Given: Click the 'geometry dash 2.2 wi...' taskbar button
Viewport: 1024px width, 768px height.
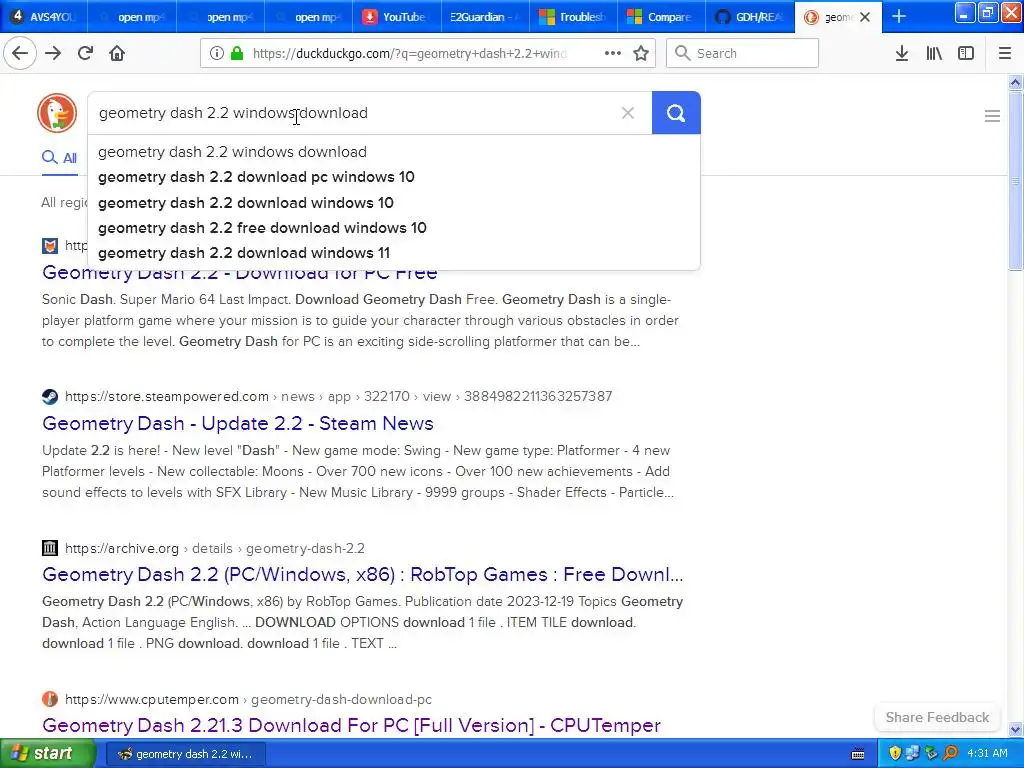Looking at the screenshot, I should pyautogui.click(x=185, y=754).
